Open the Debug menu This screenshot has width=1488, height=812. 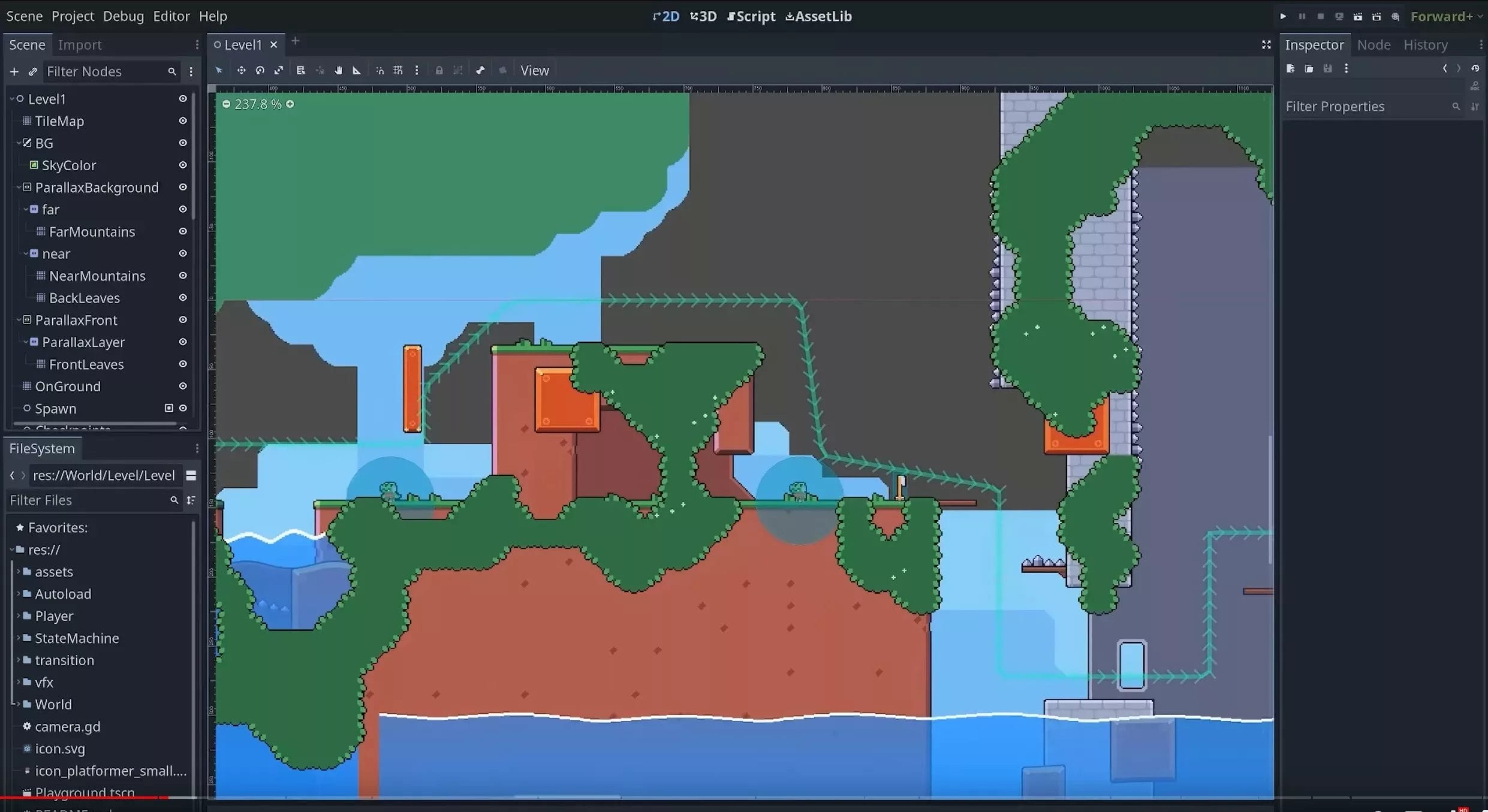point(123,16)
